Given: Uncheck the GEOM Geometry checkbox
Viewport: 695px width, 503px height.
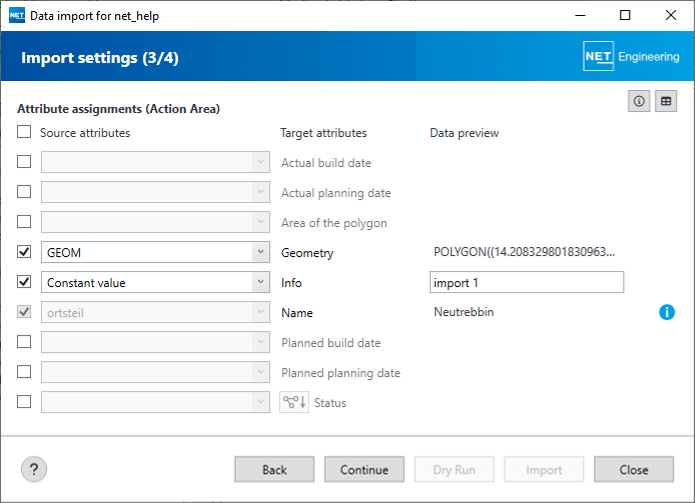Looking at the screenshot, I should point(24,252).
